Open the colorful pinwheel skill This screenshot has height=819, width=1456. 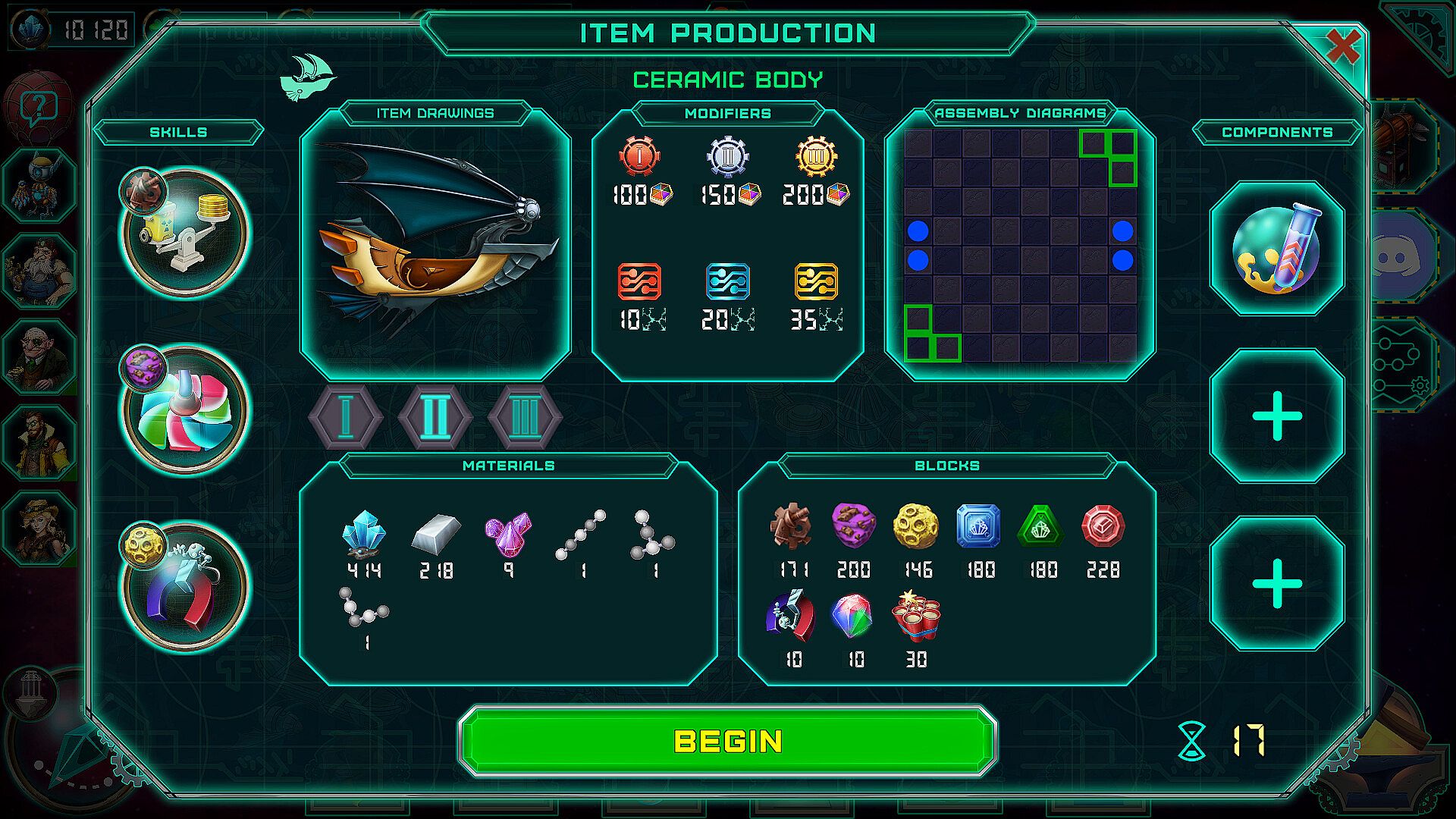(184, 410)
